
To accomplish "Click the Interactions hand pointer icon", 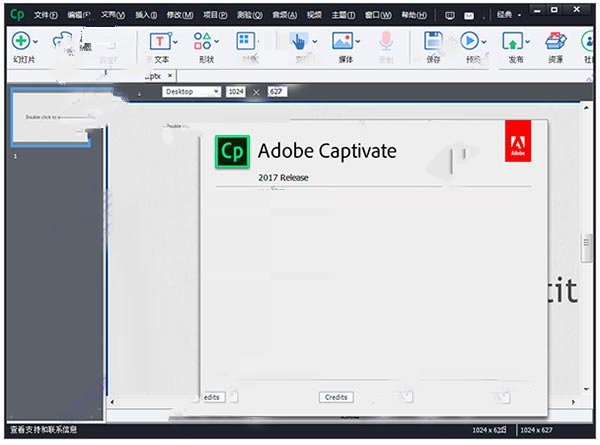I will [x=299, y=41].
